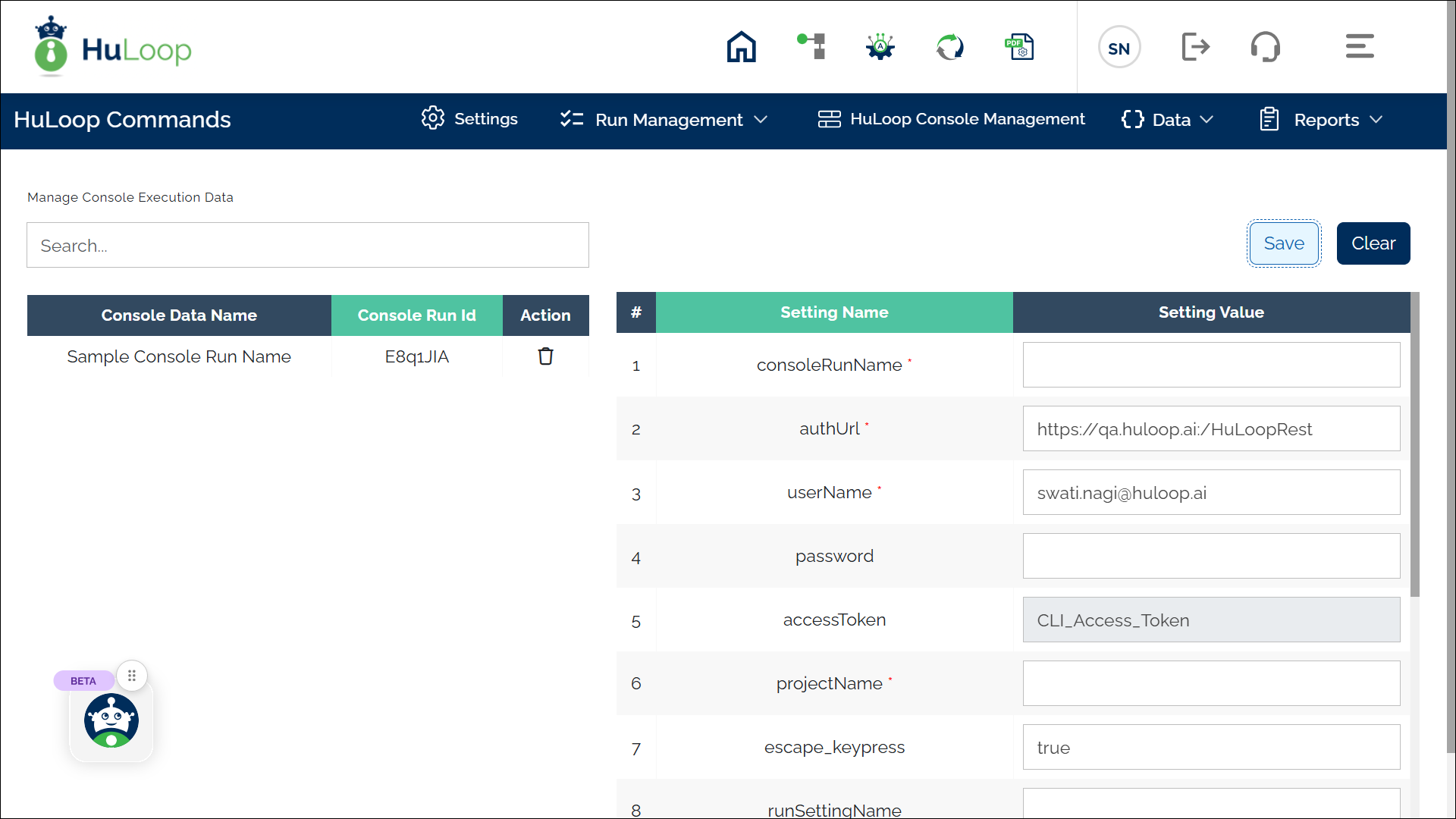Click the refresh cycle arrows icon

tap(949, 47)
